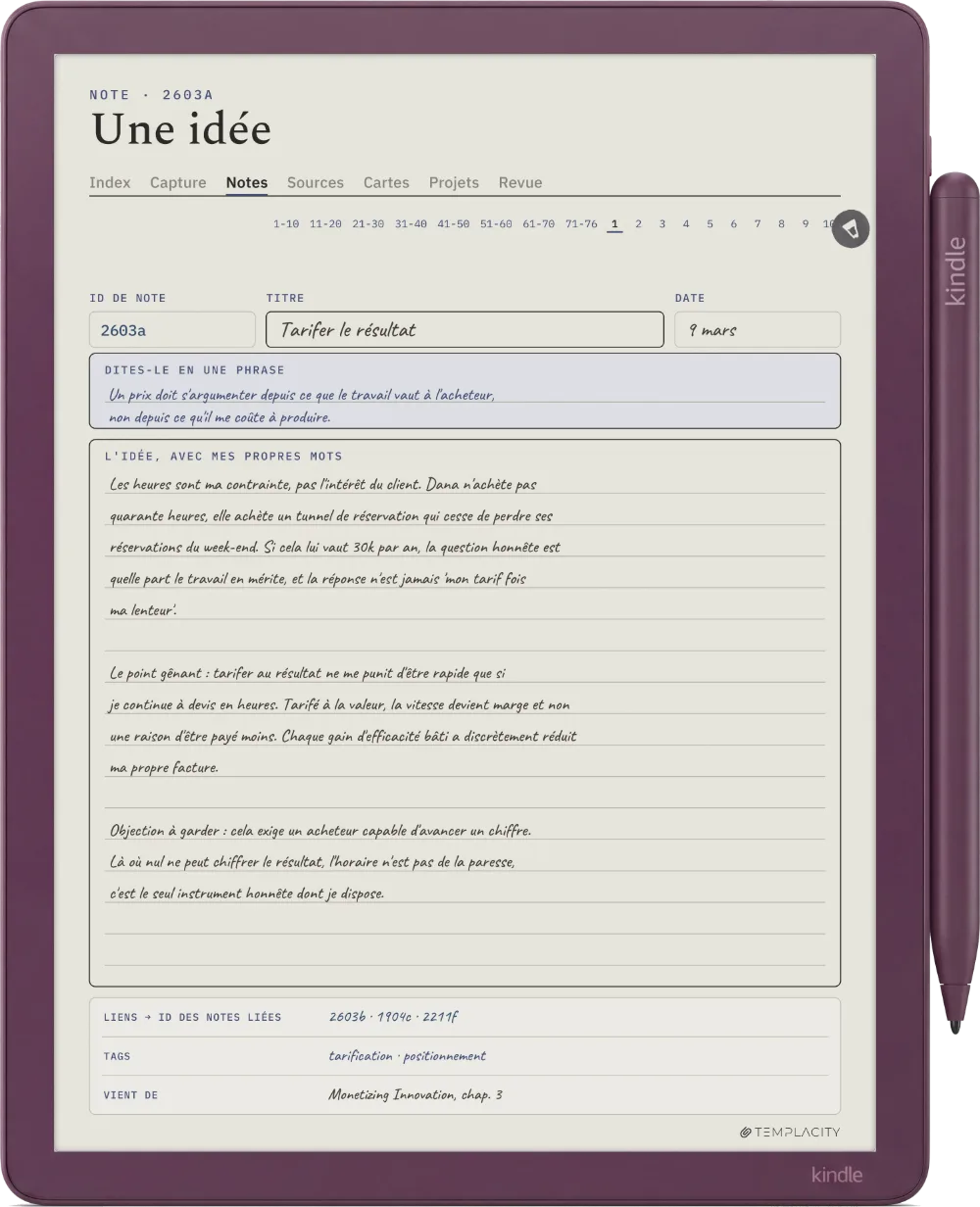The image size is (980, 1207).
Task: Tap the 'LIENS → ID DES NOTES LIÉES' label
Action: point(192,1017)
